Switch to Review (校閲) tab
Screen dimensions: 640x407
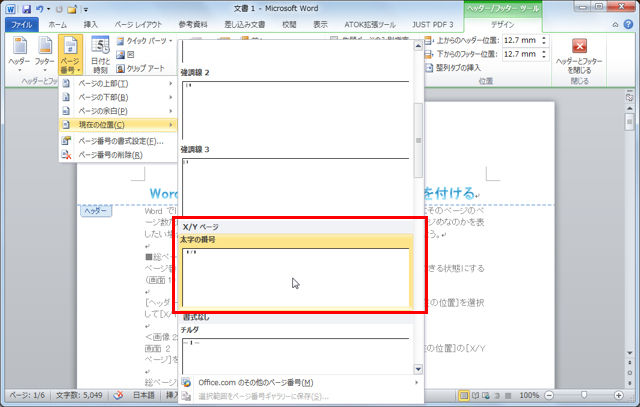[289, 24]
